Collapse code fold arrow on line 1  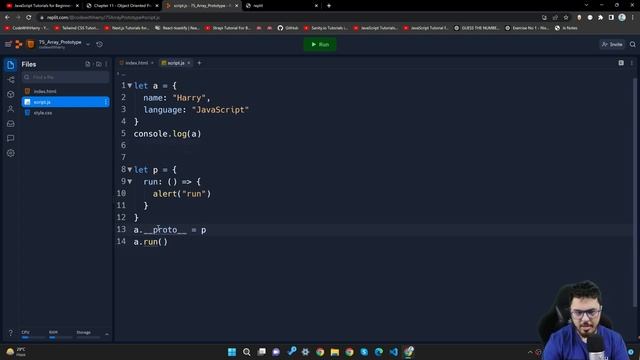click(130, 86)
